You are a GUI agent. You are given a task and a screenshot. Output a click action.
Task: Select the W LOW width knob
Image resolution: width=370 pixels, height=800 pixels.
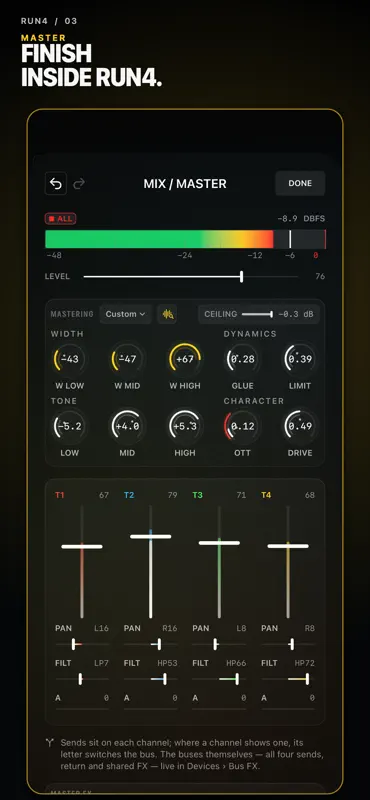click(69, 359)
